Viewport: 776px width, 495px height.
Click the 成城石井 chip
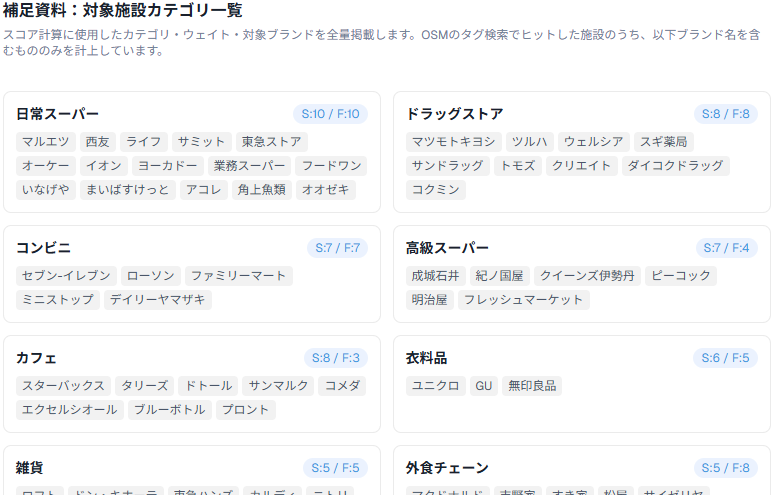pyautogui.click(x=436, y=276)
